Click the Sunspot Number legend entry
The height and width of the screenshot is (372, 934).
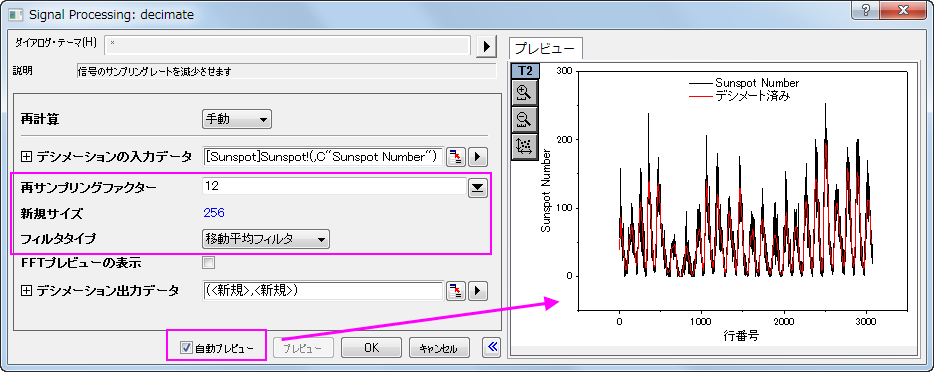click(x=743, y=83)
